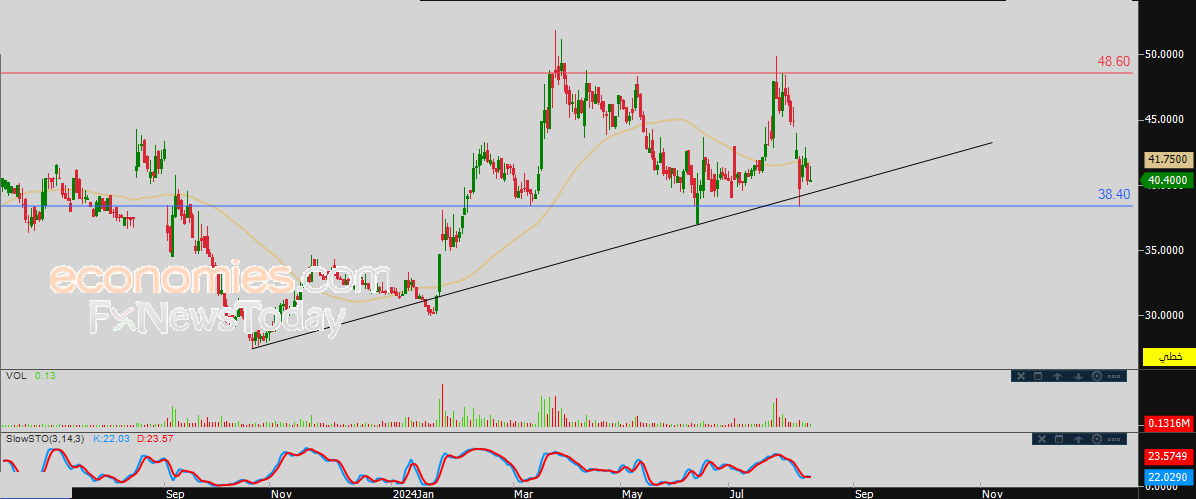Click the blue 22.0290 value tag
The height and width of the screenshot is (499, 1196).
(1167, 476)
